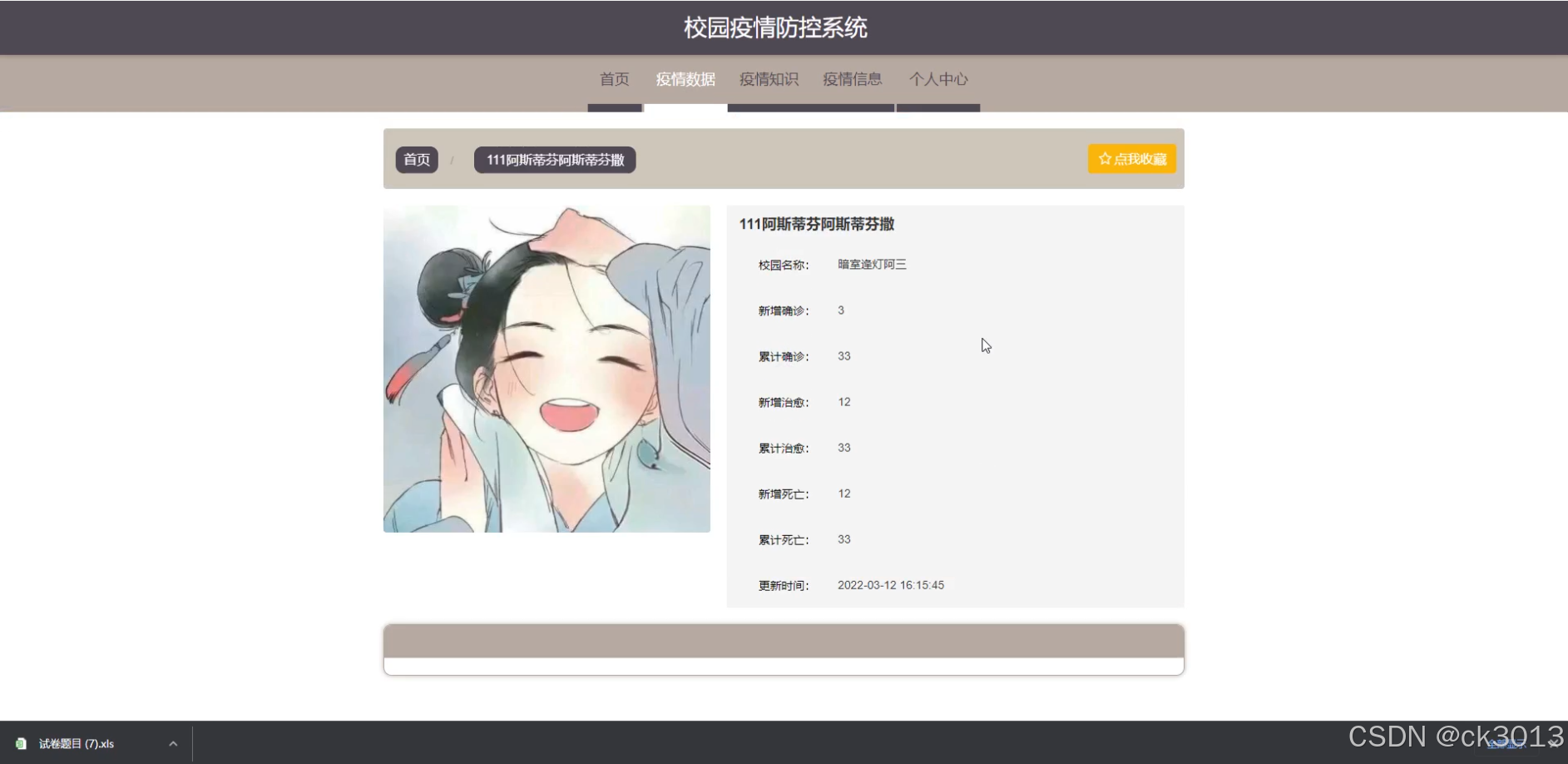
Task: Click the 新增确诊 value 3
Action: pos(841,310)
